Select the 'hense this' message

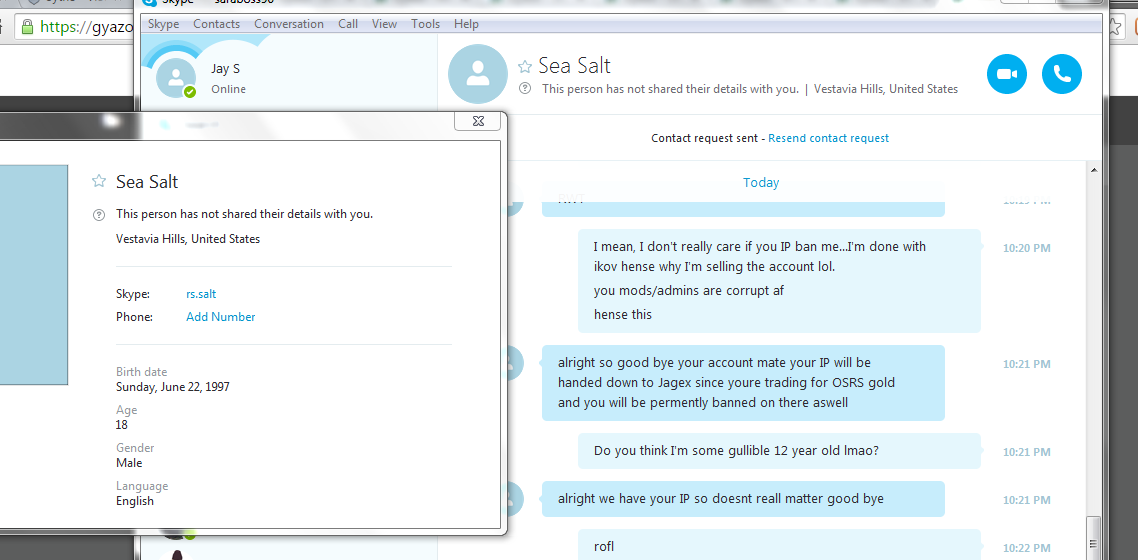click(x=623, y=315)
